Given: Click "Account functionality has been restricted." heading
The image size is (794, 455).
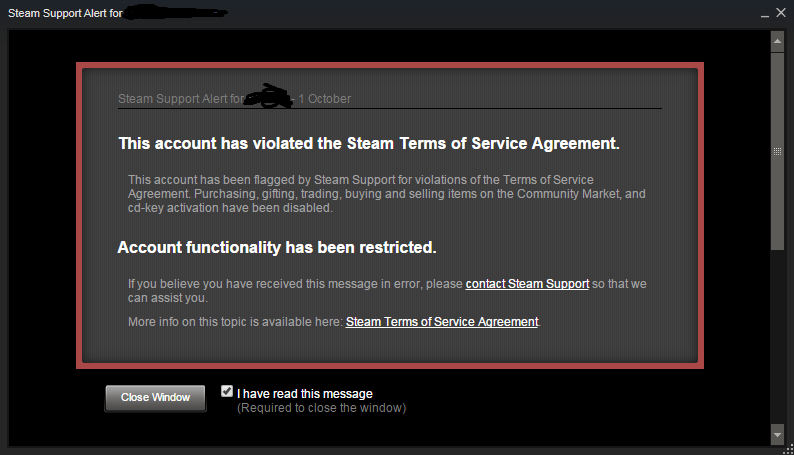Looking at the screenshot, I should (277, 247).
